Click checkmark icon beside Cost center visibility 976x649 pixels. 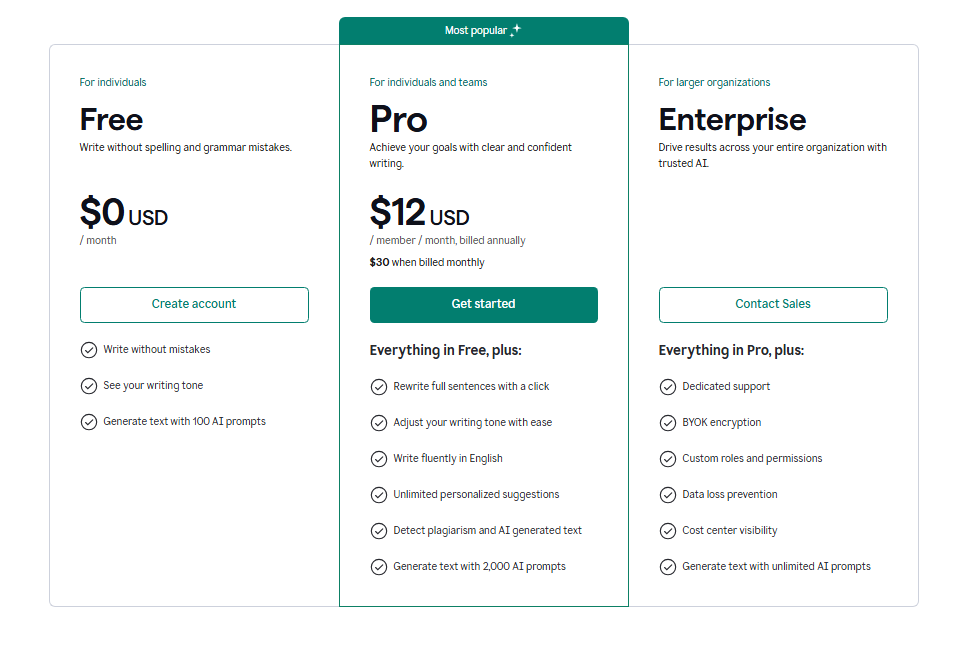pyautogui.click(x=667, y=531)
